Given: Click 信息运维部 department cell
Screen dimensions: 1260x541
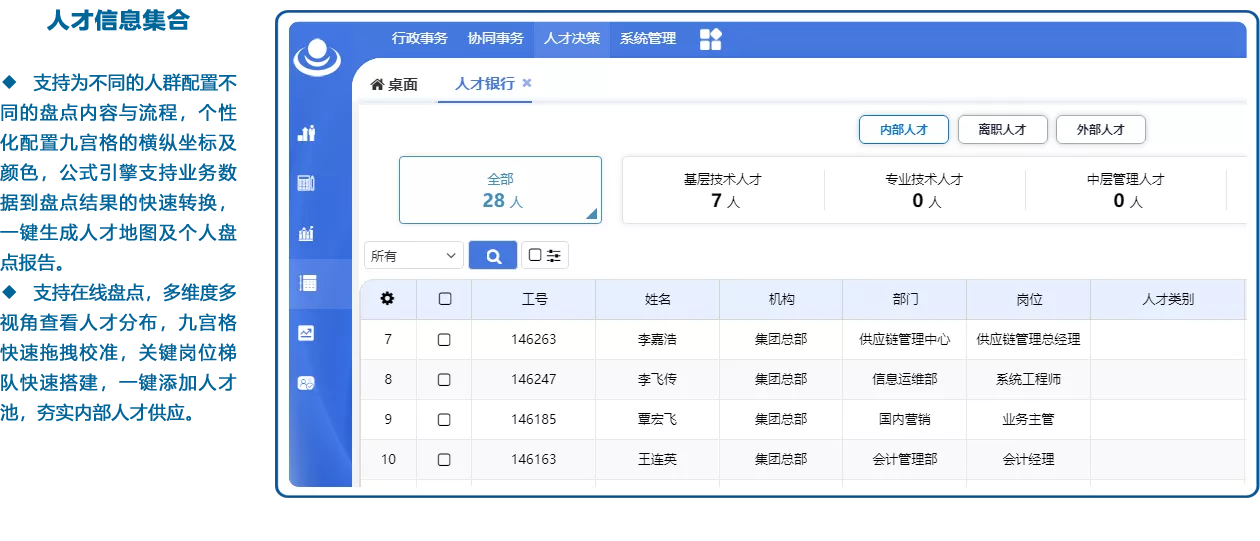Looking at the screenshot, I should click(905, 380).
